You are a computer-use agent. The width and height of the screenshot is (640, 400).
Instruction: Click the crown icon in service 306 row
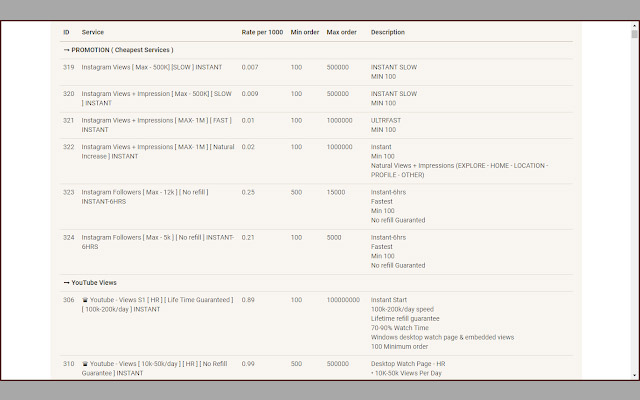point(85,300)
